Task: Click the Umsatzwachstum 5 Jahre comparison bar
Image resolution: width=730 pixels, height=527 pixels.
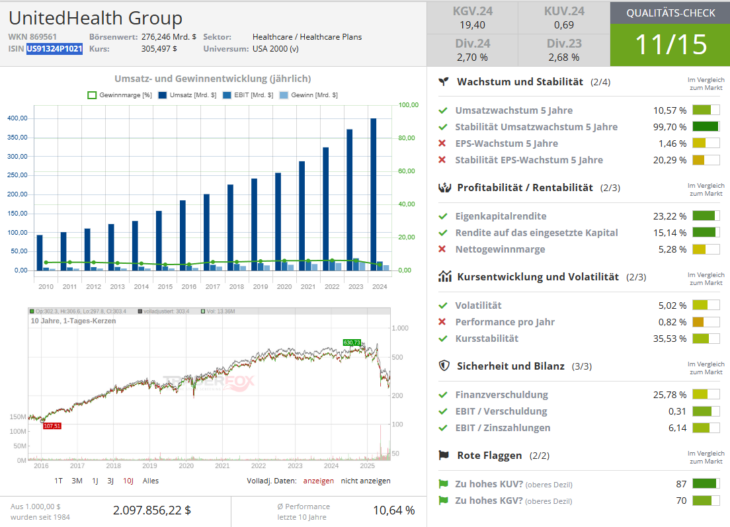Action: [x=706, y=110]
